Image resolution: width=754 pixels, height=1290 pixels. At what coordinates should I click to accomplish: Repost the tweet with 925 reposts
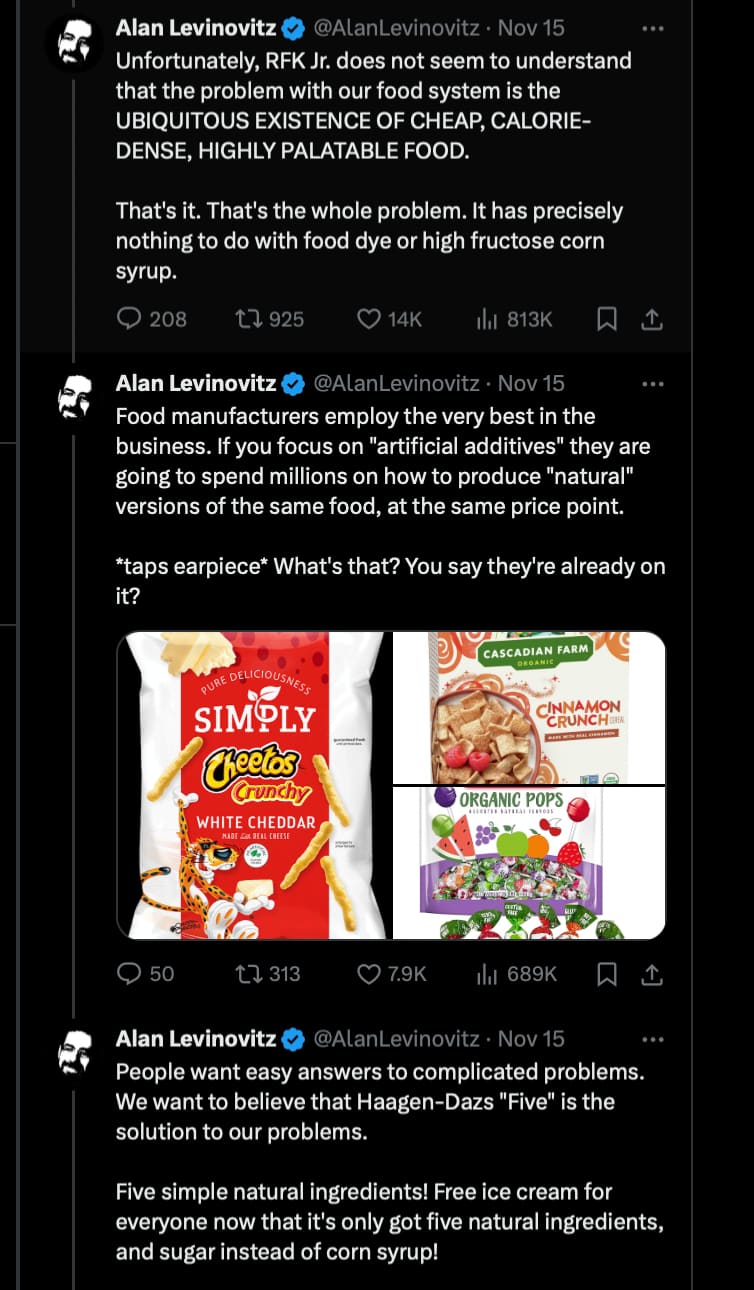(x=269, y=319)
